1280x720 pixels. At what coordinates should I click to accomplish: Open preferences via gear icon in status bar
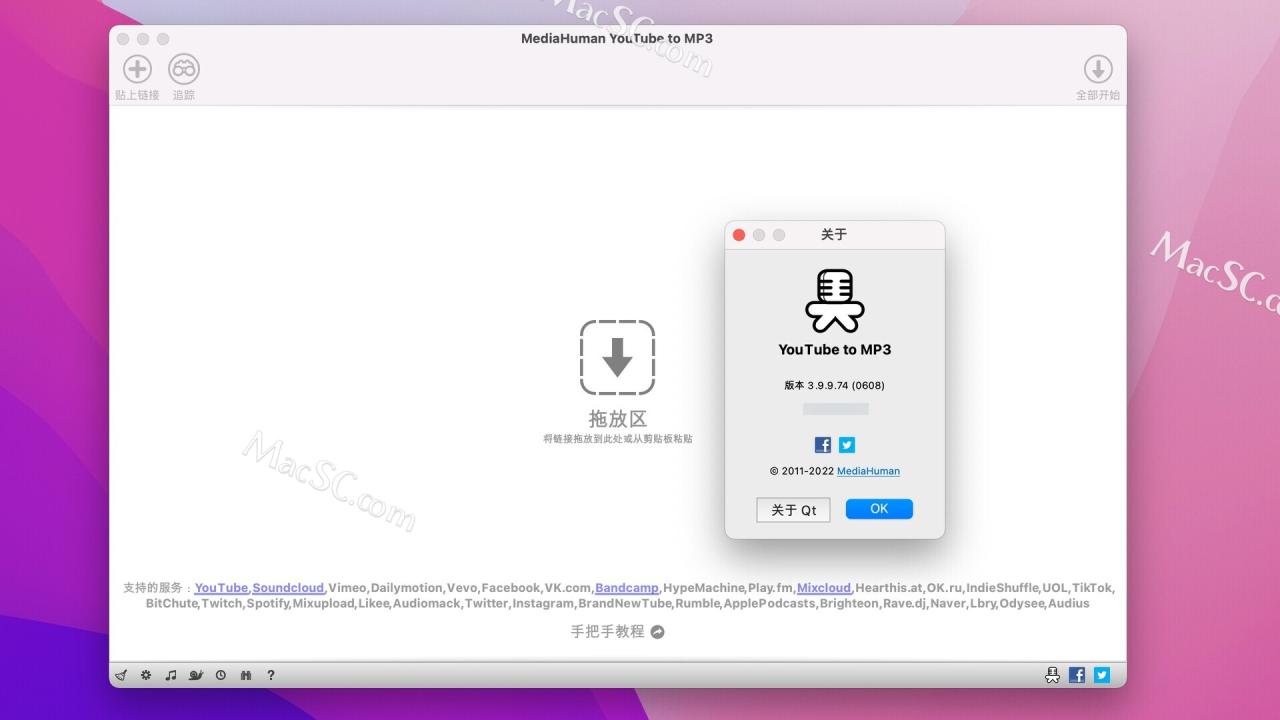tap(146, 675)
